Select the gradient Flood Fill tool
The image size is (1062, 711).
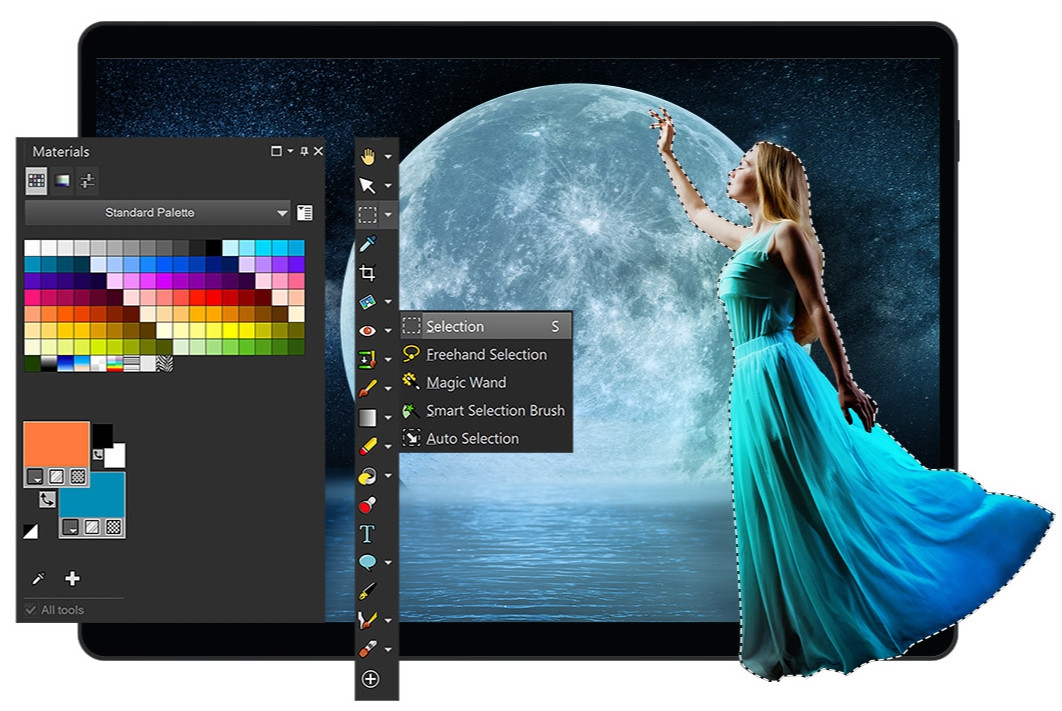coord(368,418)
